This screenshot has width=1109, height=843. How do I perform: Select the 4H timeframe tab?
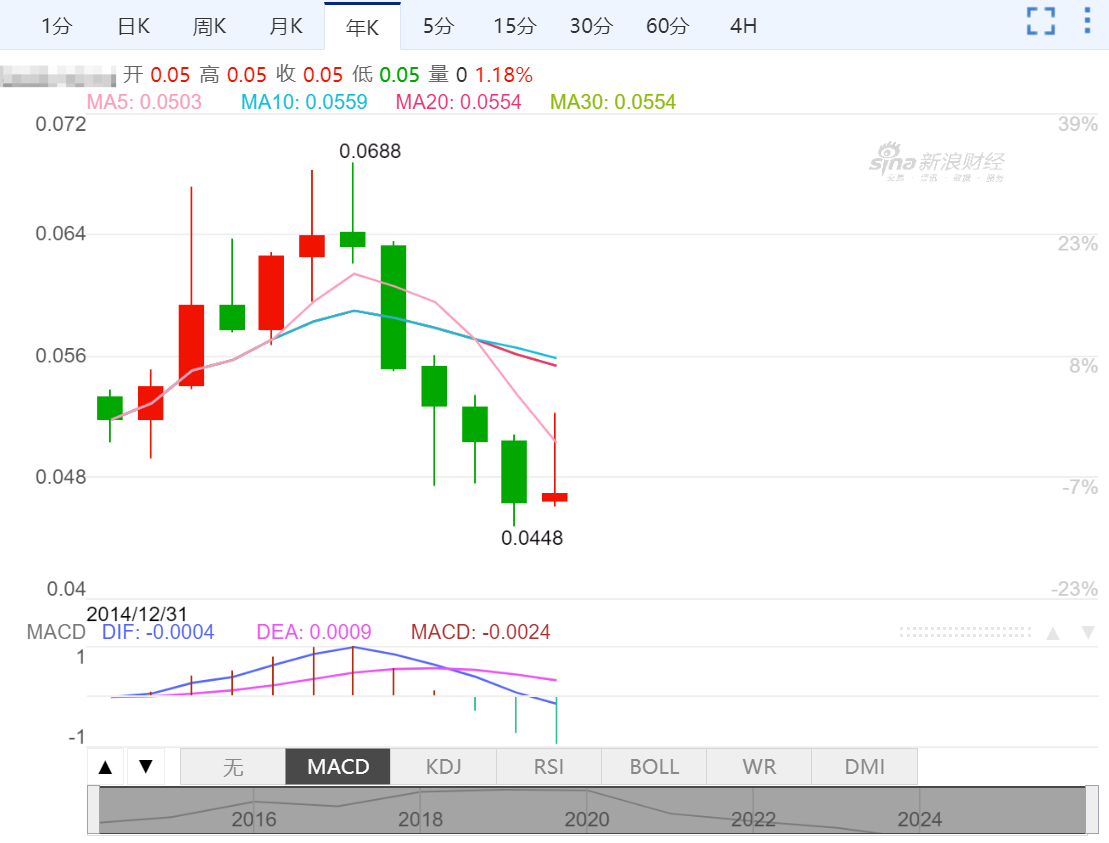point(743,27)
